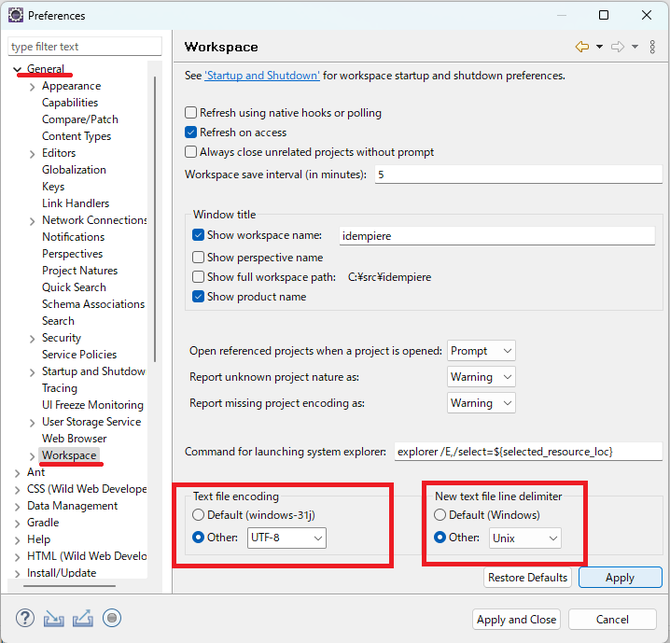Select Link Handlers in the tree

(x=75, y=203)
